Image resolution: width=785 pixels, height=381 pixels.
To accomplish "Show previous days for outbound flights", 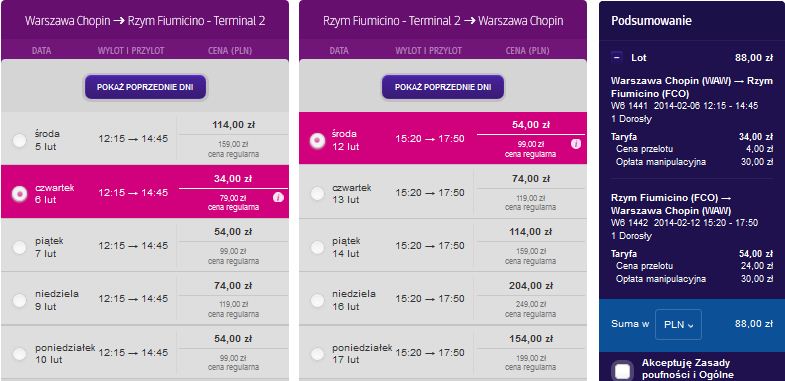I will (x=145, y=87).
